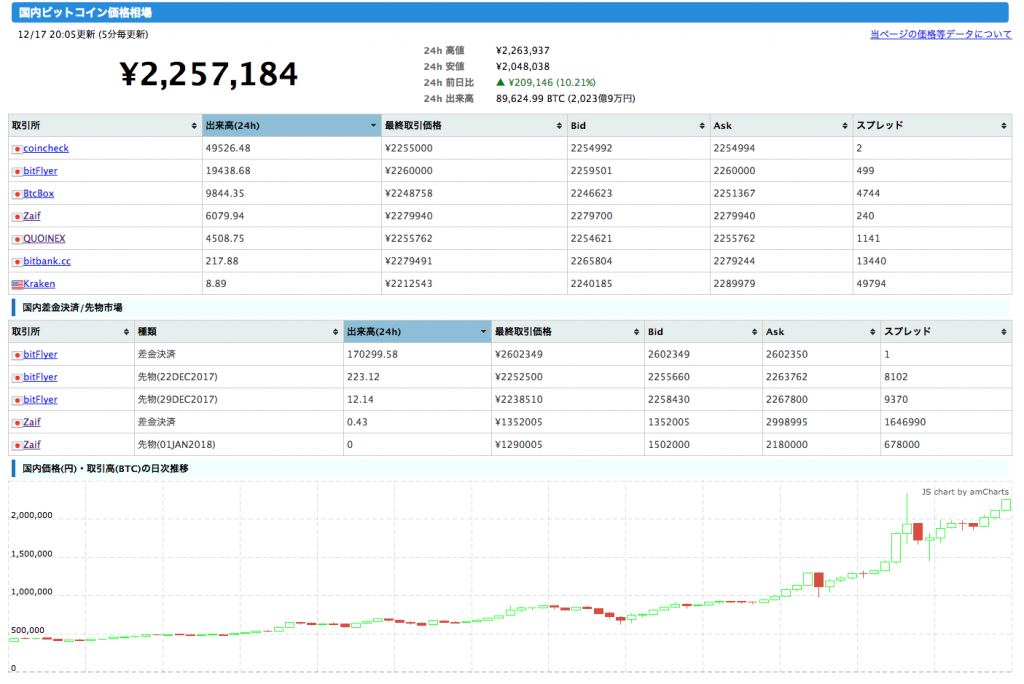Open the Kraken exchange link
Screen dimensions: 1024x684
pyautogui.click(x=39, y=284)
